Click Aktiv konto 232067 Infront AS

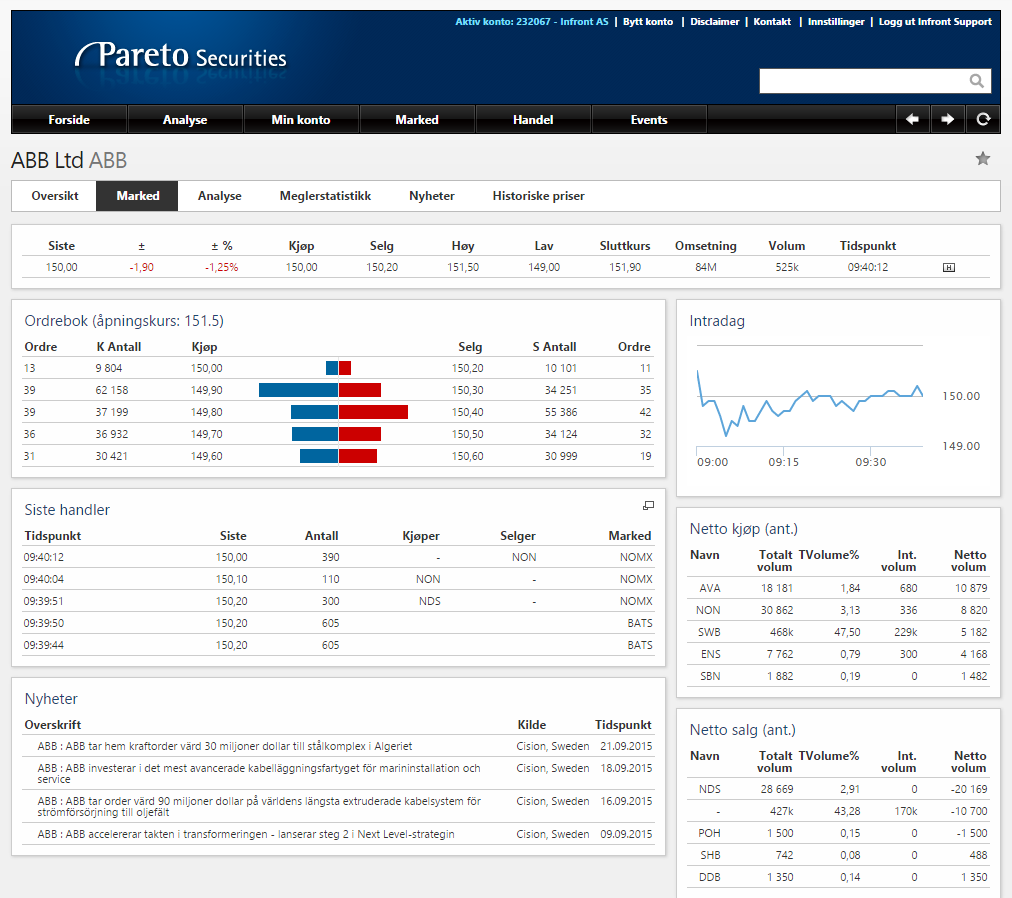pos(532,21)
